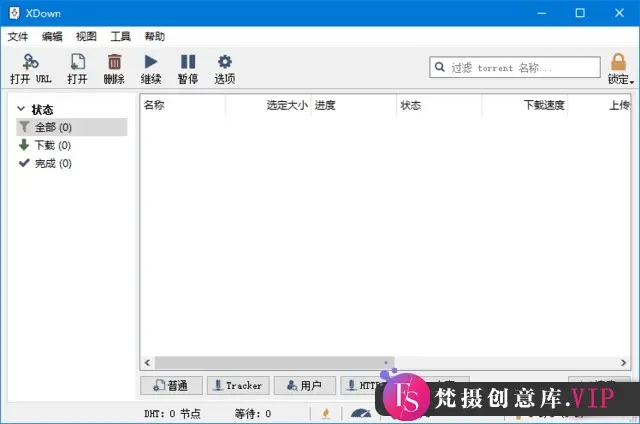
Task: Click the 锁定 padlock icon
Action: (618, 62)
